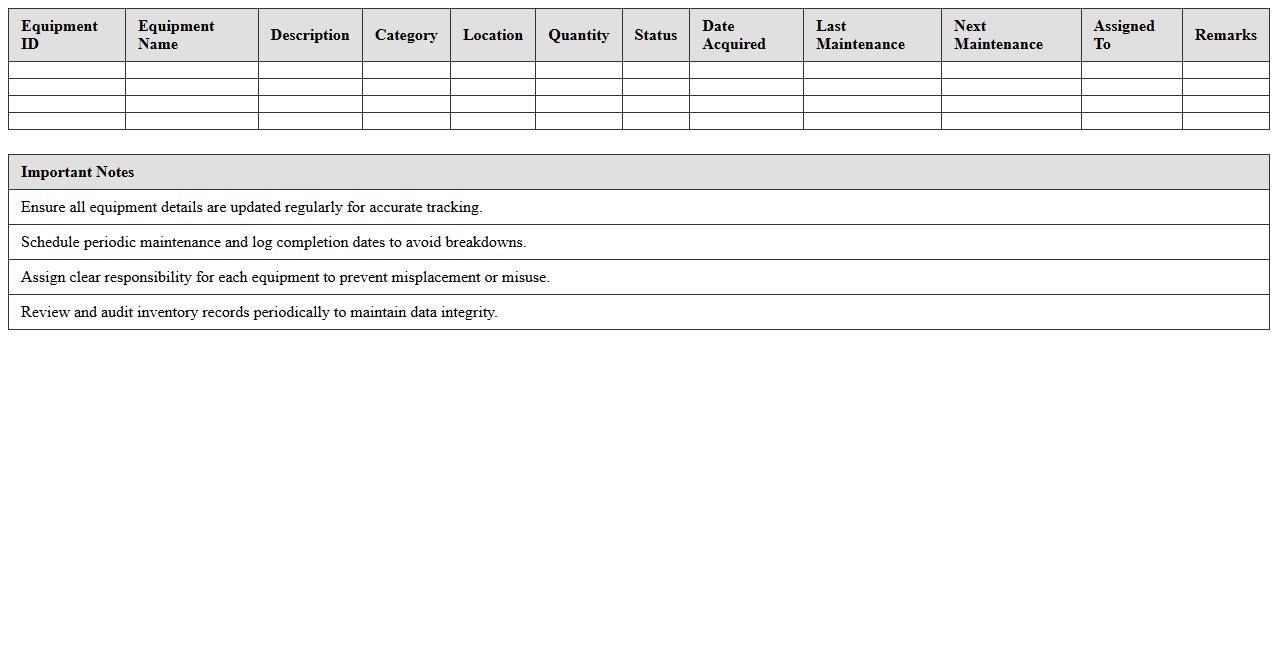Click the last empty cell under Remarks

(1225, 121)
